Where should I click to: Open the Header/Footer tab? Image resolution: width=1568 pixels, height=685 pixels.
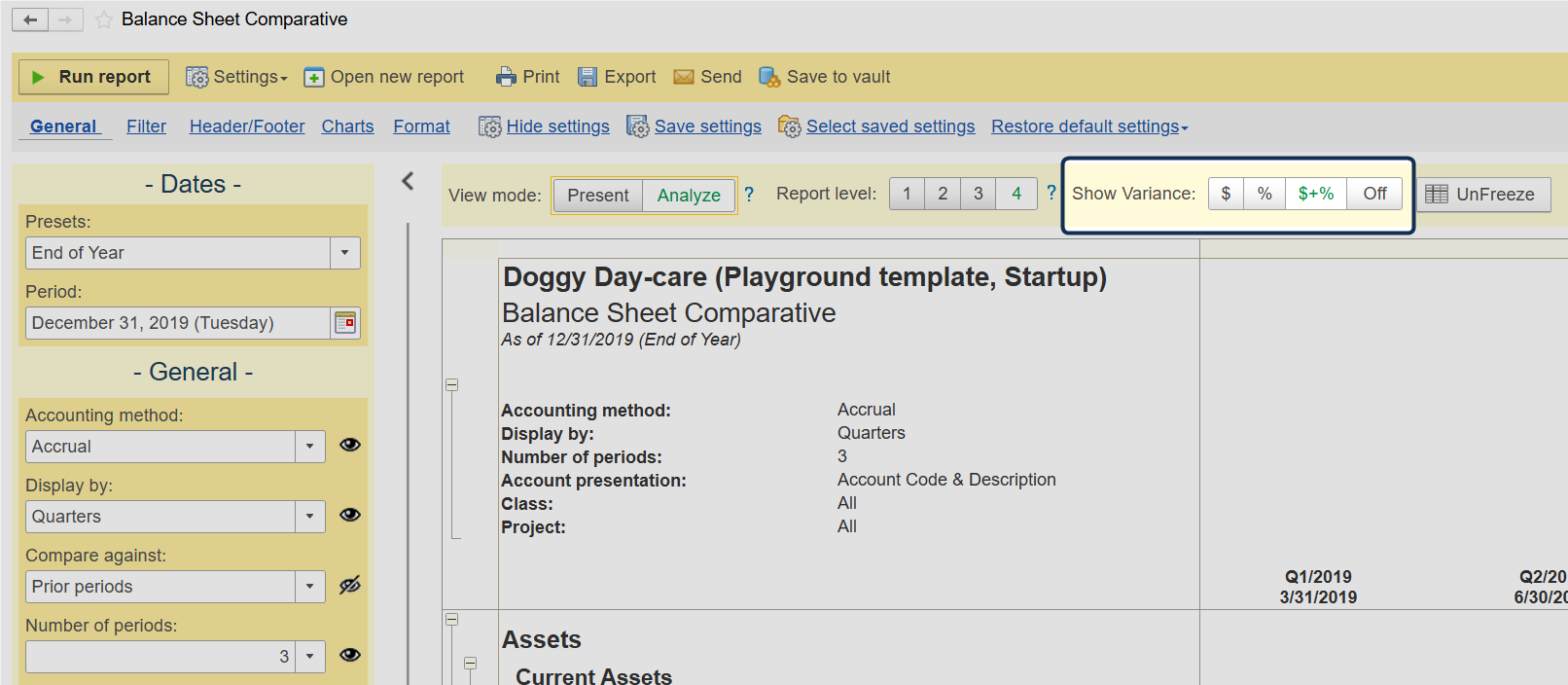click(247, 126)
